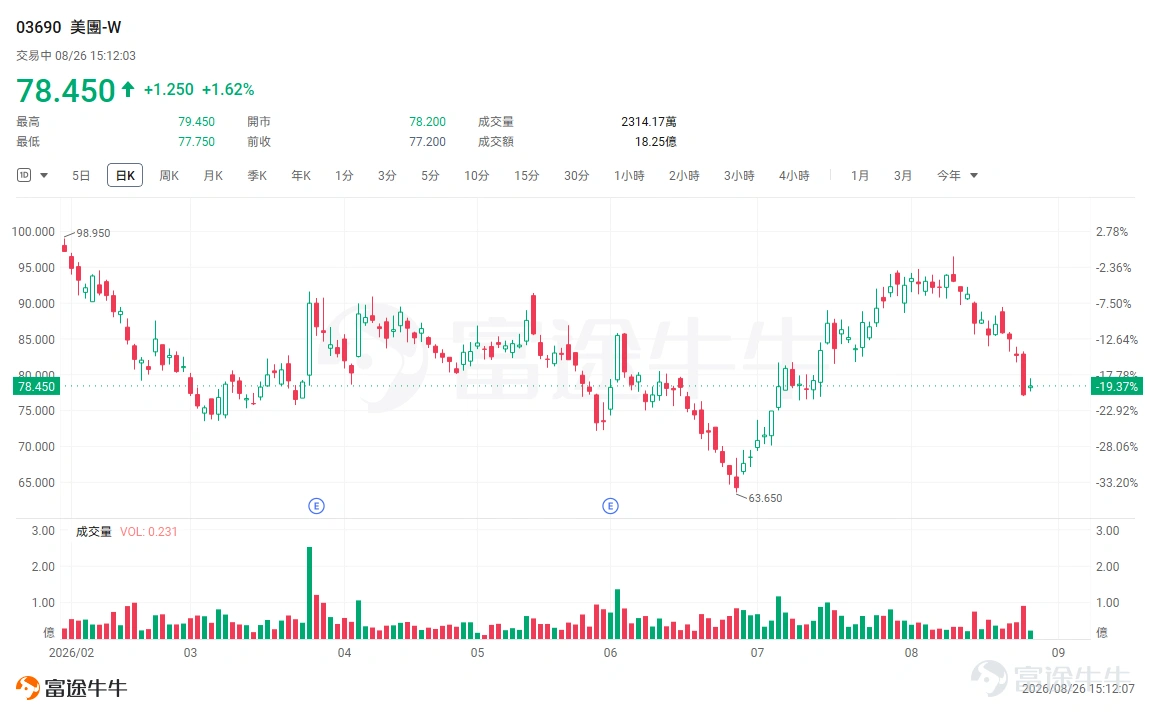Click the large 78.450 price header
The width and height of the screenshot is (1151, 715).
click(x=66, y=91)
